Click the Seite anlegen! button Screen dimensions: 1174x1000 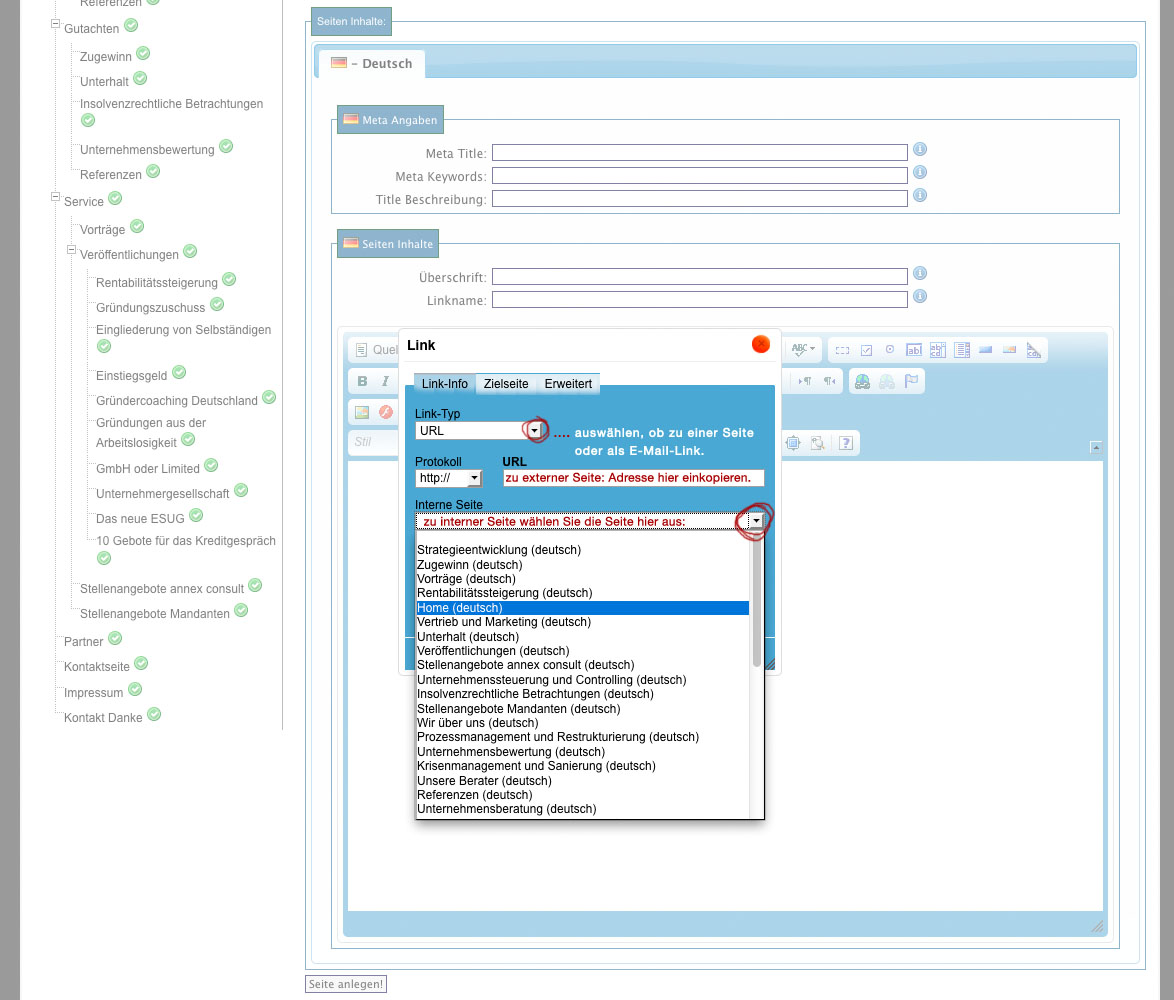[346, 984]
